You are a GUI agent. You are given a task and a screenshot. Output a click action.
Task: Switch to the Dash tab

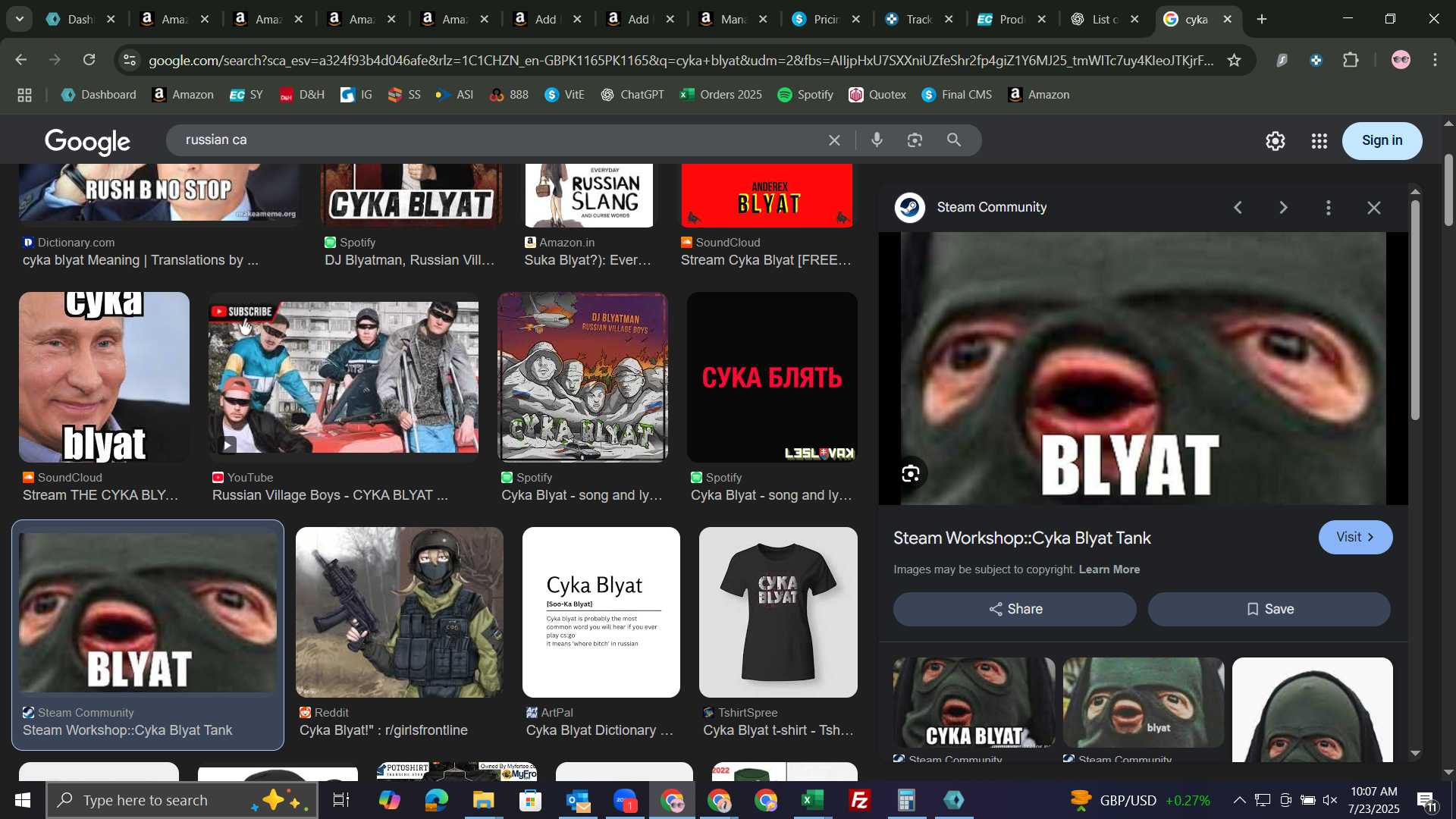(x=79, y=20)
